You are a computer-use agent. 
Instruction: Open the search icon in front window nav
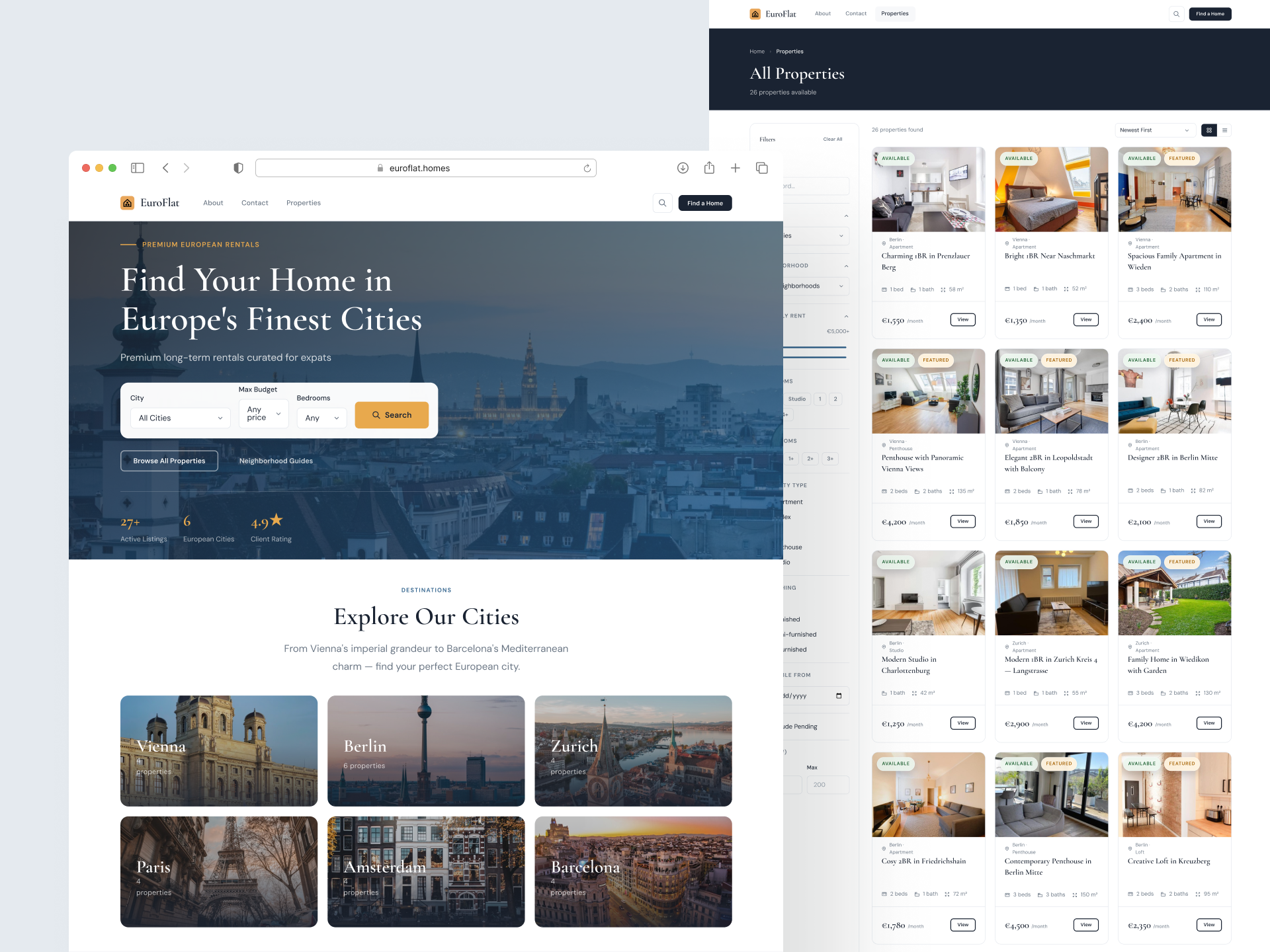click(x=662, y=203)
